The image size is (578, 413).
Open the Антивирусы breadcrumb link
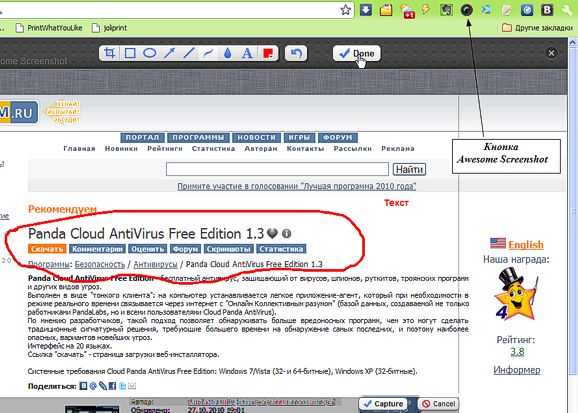click(155, 264)
